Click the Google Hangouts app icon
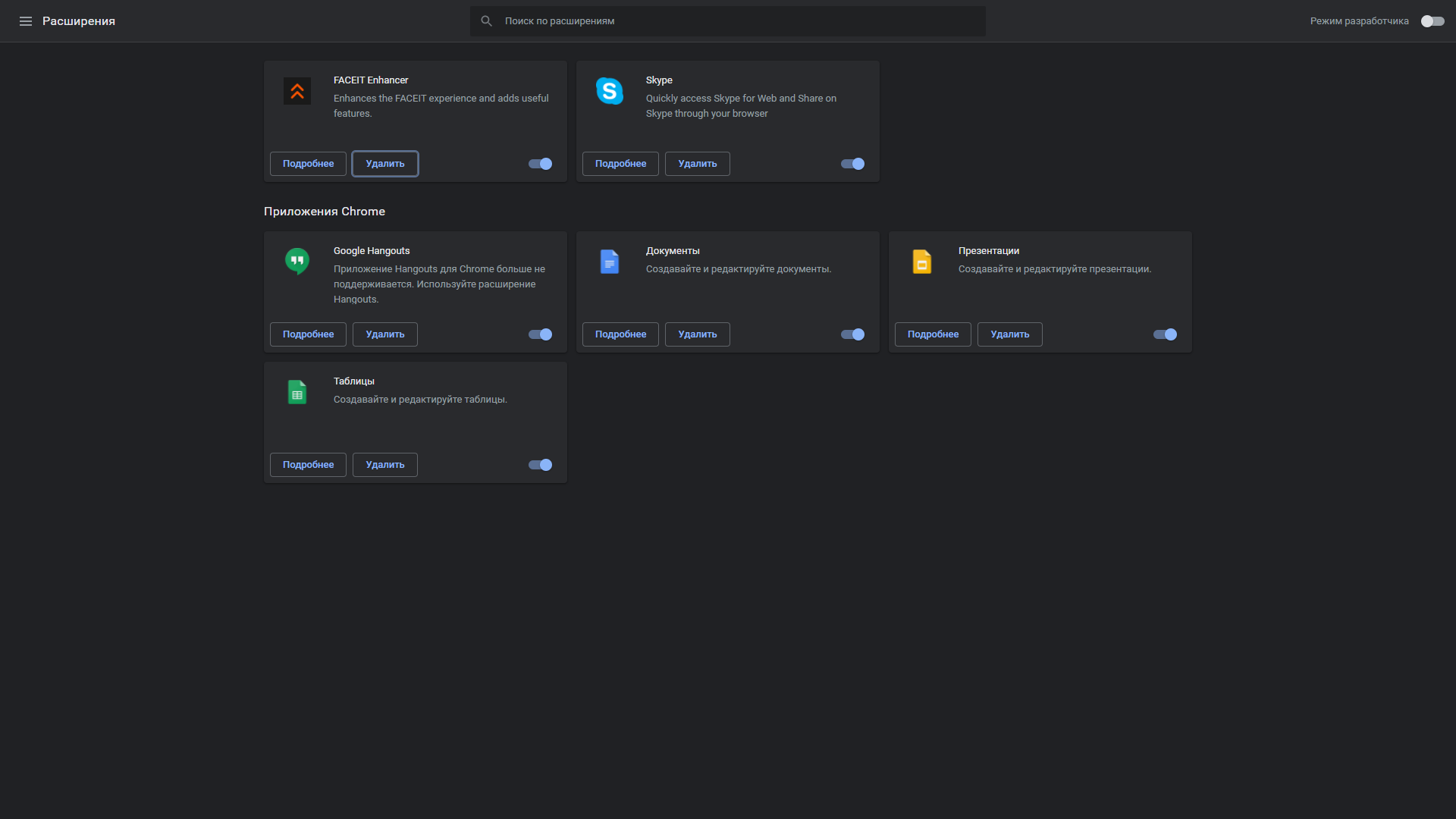1456x819 pixels. click(297, 262)
